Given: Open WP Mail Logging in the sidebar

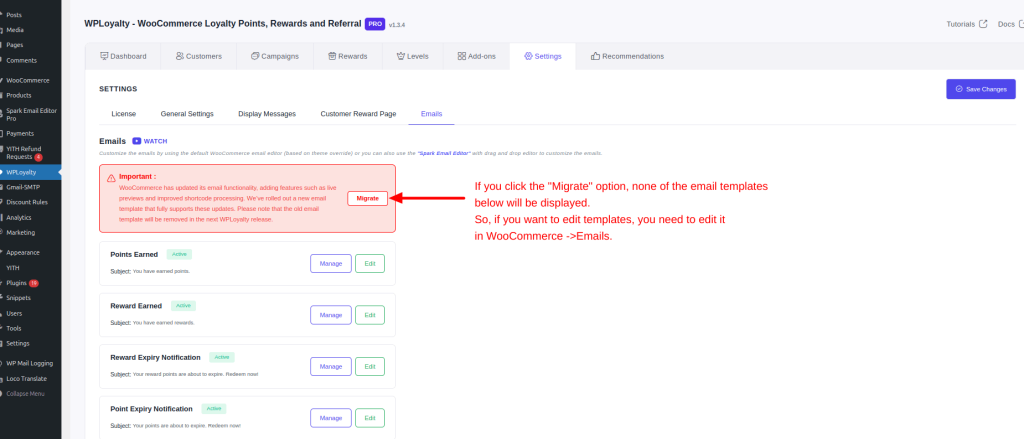Looking at the screenshot, I should click(x=31, y=363).
